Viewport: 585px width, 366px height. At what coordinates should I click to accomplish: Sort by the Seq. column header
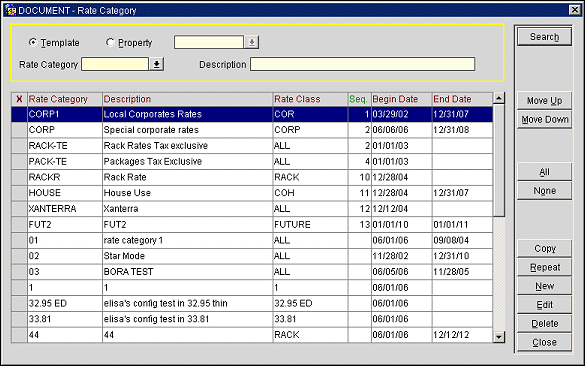tap(359, 99)
